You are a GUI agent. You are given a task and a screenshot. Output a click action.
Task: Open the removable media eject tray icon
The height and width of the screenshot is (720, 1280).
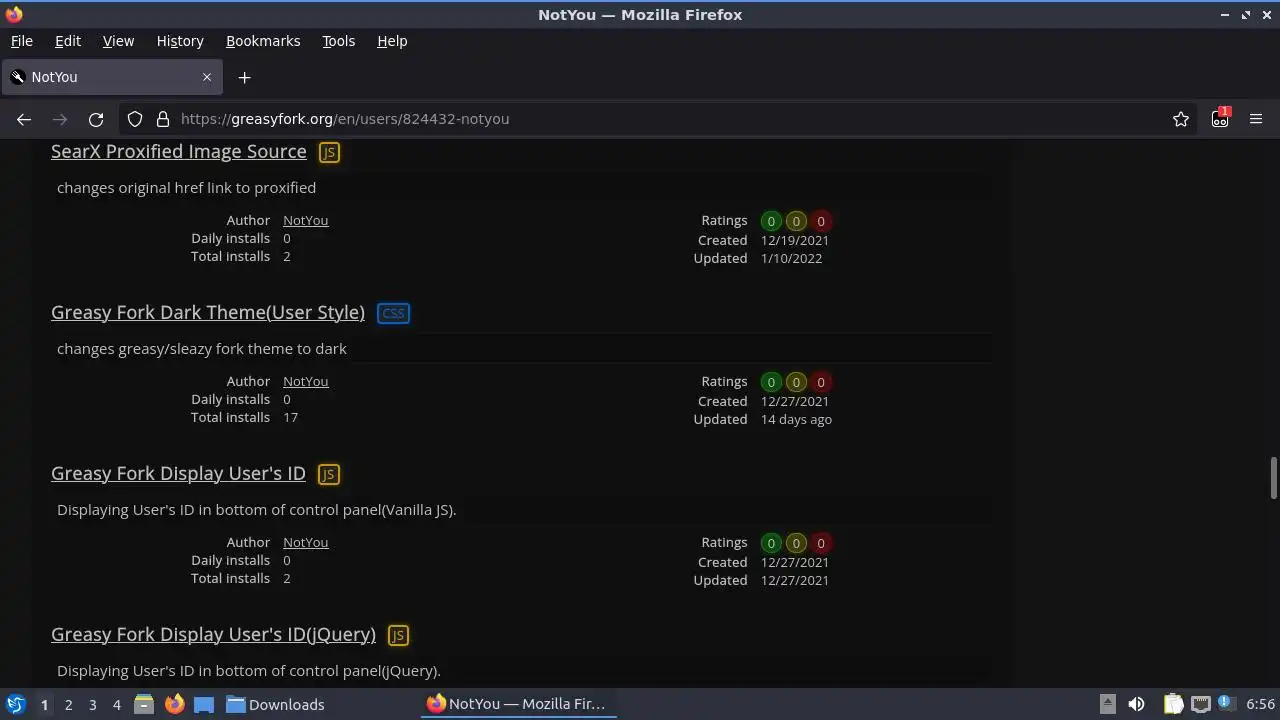click(x=1107, y=704)
